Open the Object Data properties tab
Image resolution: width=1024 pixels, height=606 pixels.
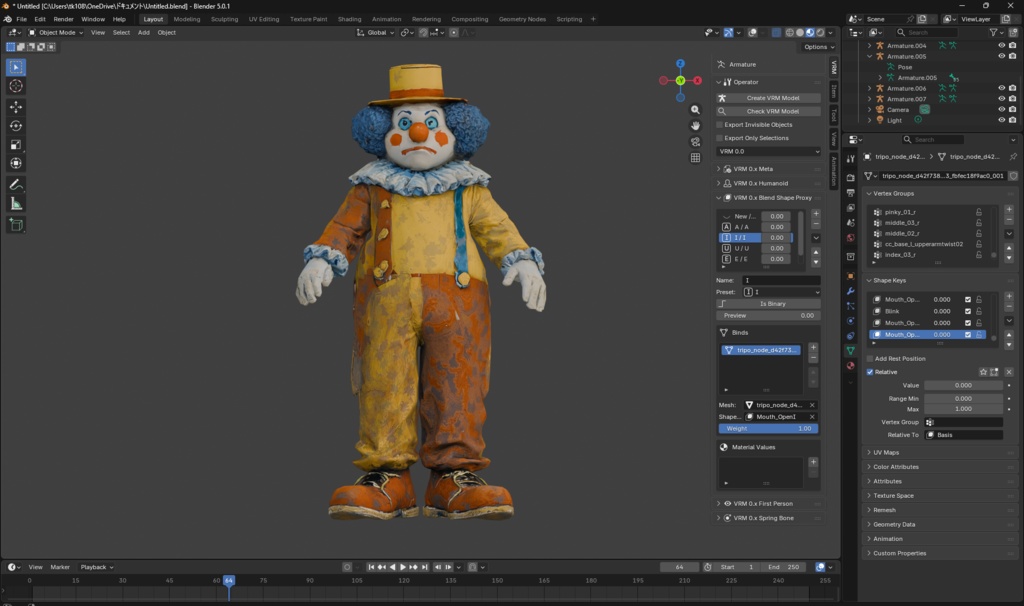pos(850,351)
